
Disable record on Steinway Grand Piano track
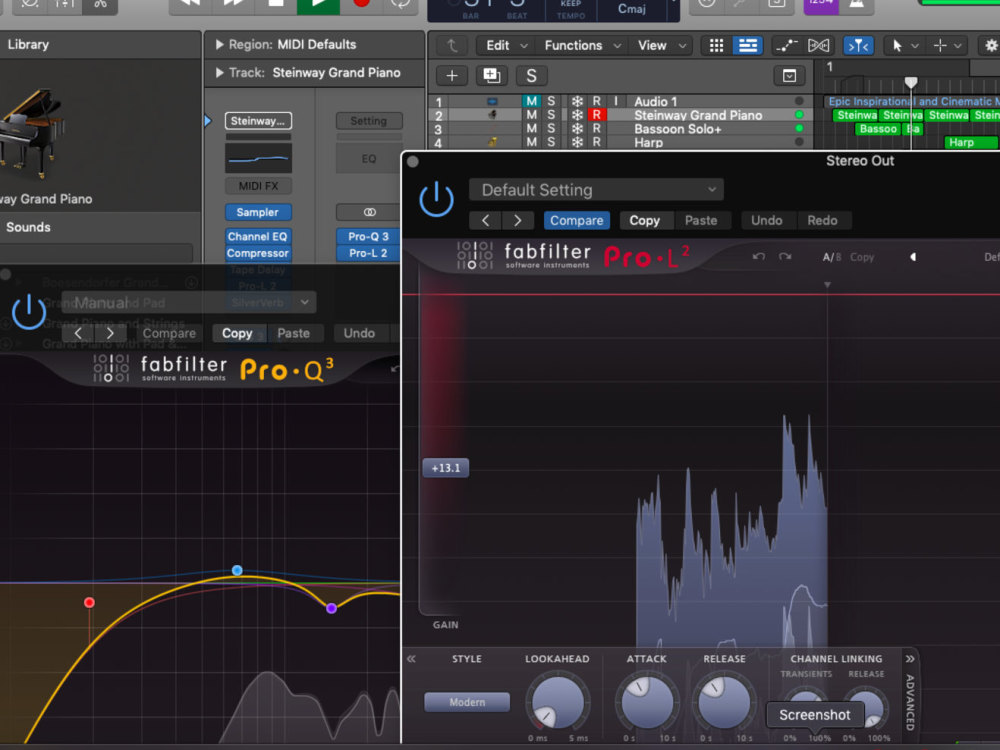pos(596,115)
